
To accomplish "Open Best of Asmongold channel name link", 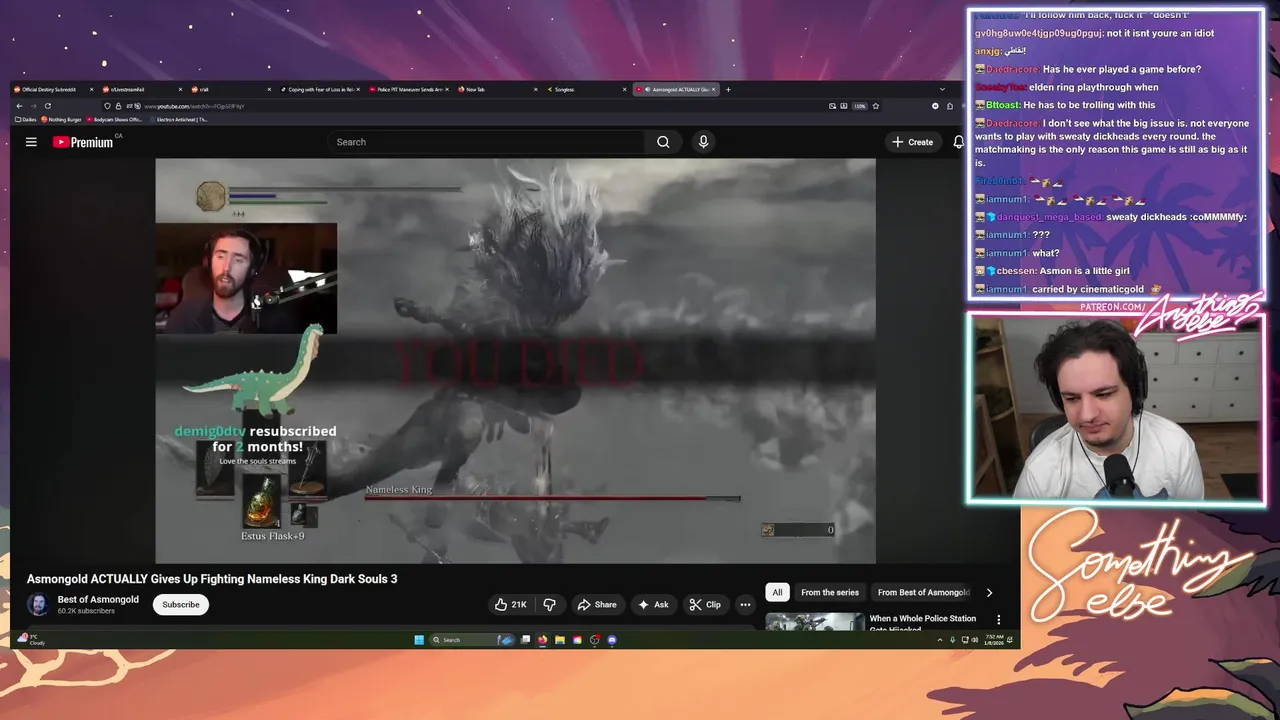I will click(x=98, y=599).
